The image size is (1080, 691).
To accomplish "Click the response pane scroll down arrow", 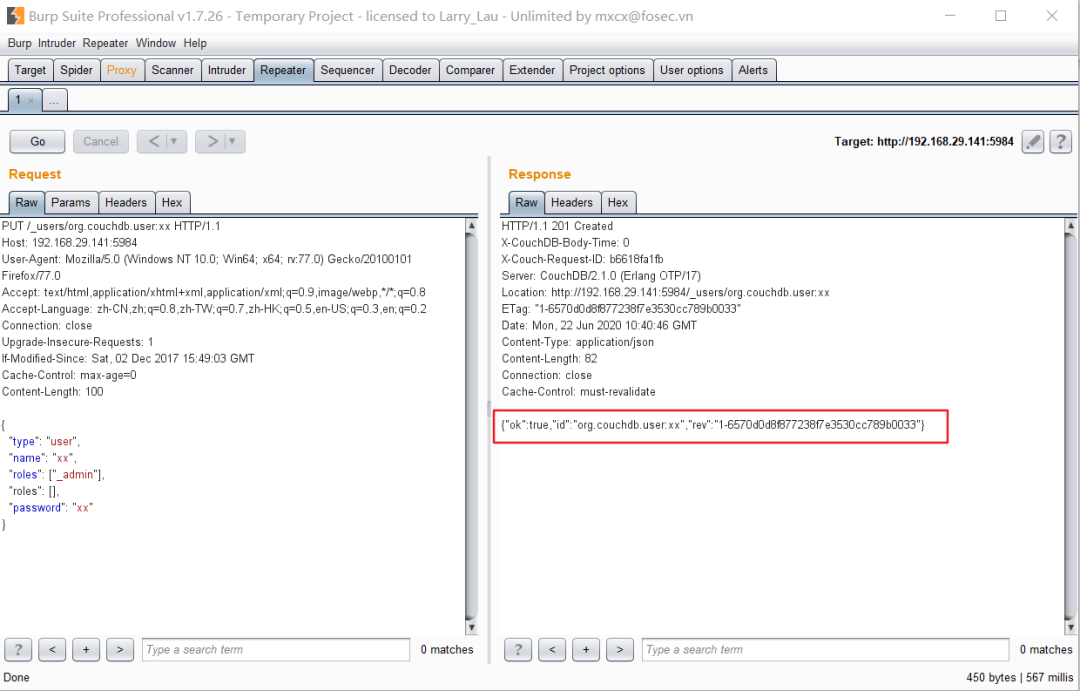I will click(x=1070, y=627).
